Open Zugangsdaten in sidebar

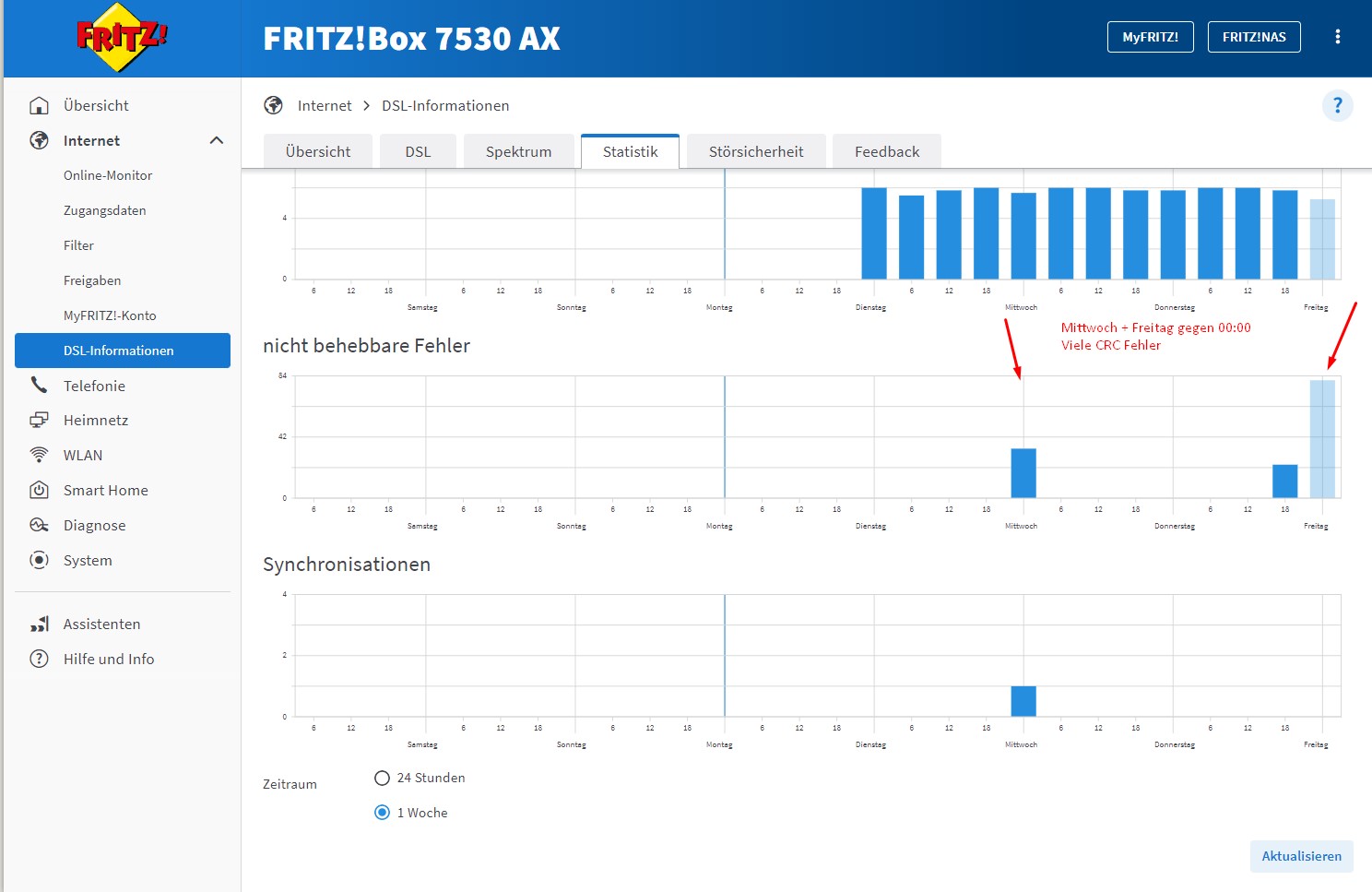click(x=104, y=210)
